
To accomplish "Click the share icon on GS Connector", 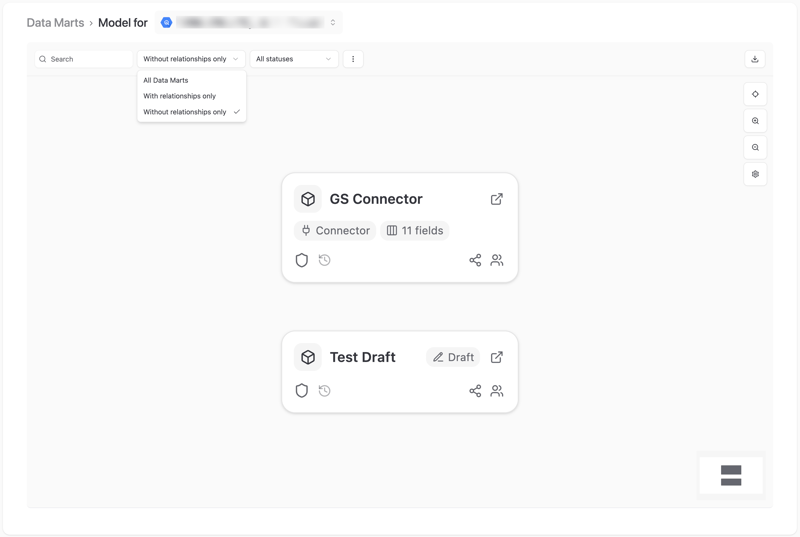I will tap(475, 260).
